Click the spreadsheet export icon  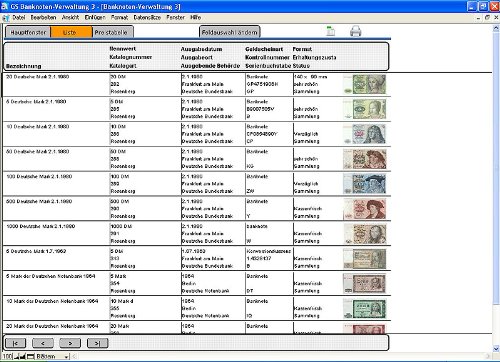click(x=330, y=31)
